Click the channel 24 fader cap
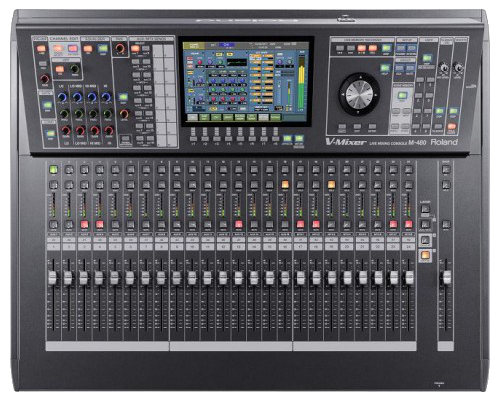The width and height of the screenshot is (500, 400). (409, 278)
